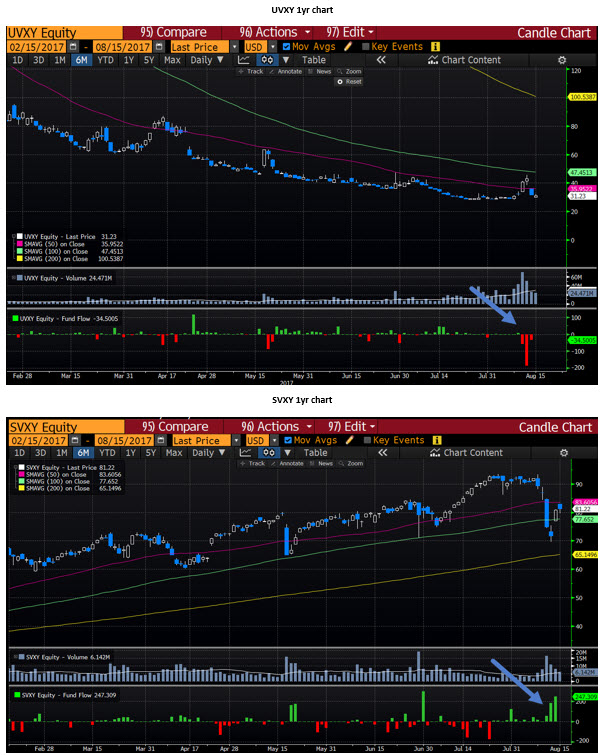Select the 1Y range tab in the SVXY chart
Viewport: 603px width, 755px height.
tap(129, 453)
